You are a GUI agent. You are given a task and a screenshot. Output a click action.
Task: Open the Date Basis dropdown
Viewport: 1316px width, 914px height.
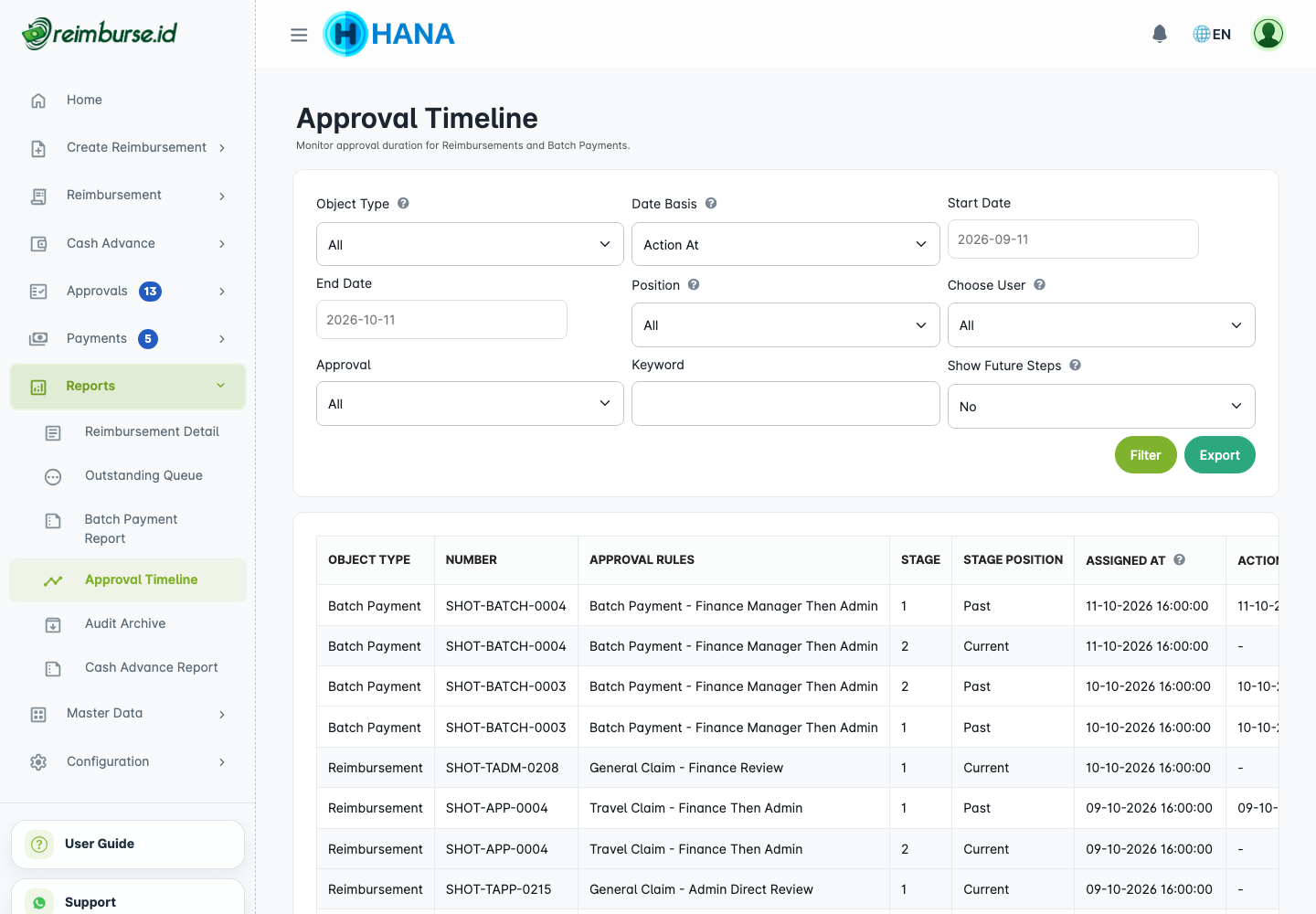tap(786, 244)
